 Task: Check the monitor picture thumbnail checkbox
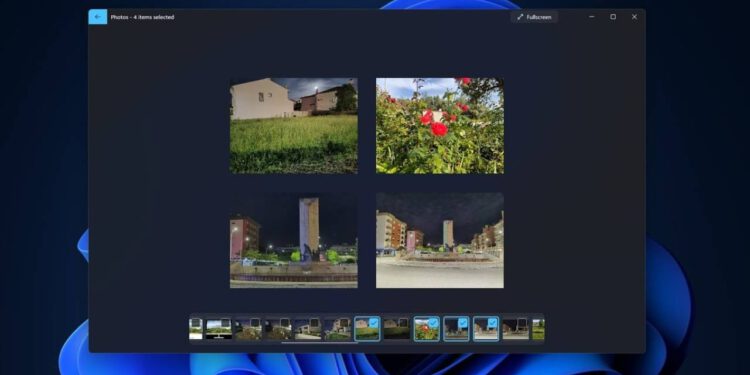[225, 323]
